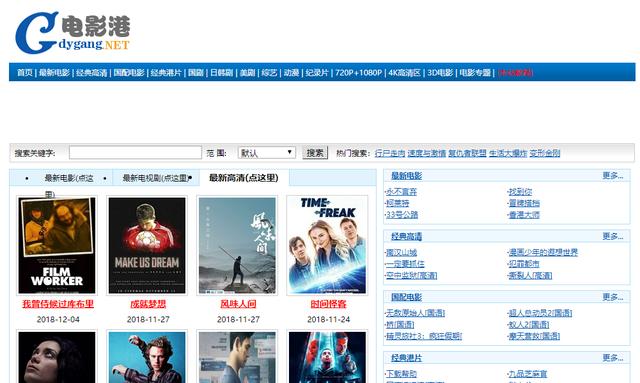Open the Time Freak poster

click(327, 245)
